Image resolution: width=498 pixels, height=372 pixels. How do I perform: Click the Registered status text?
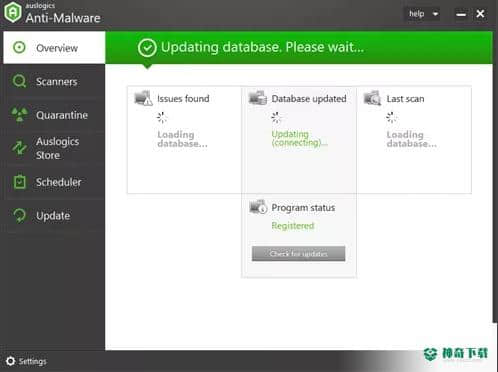293,226
